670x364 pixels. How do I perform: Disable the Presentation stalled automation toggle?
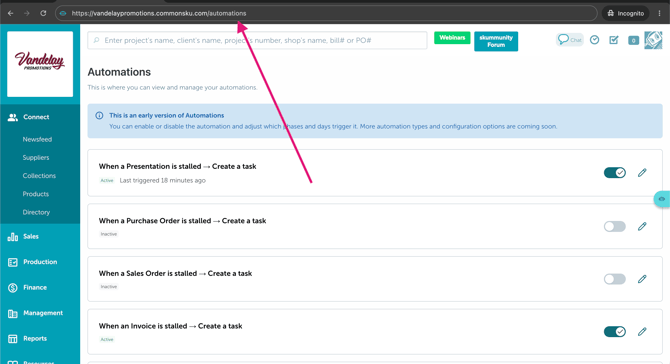614,173
